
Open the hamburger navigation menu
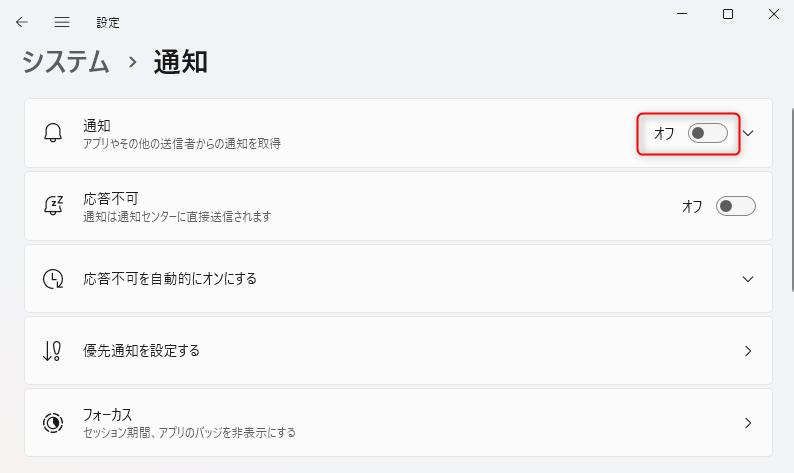pos(62,22)
